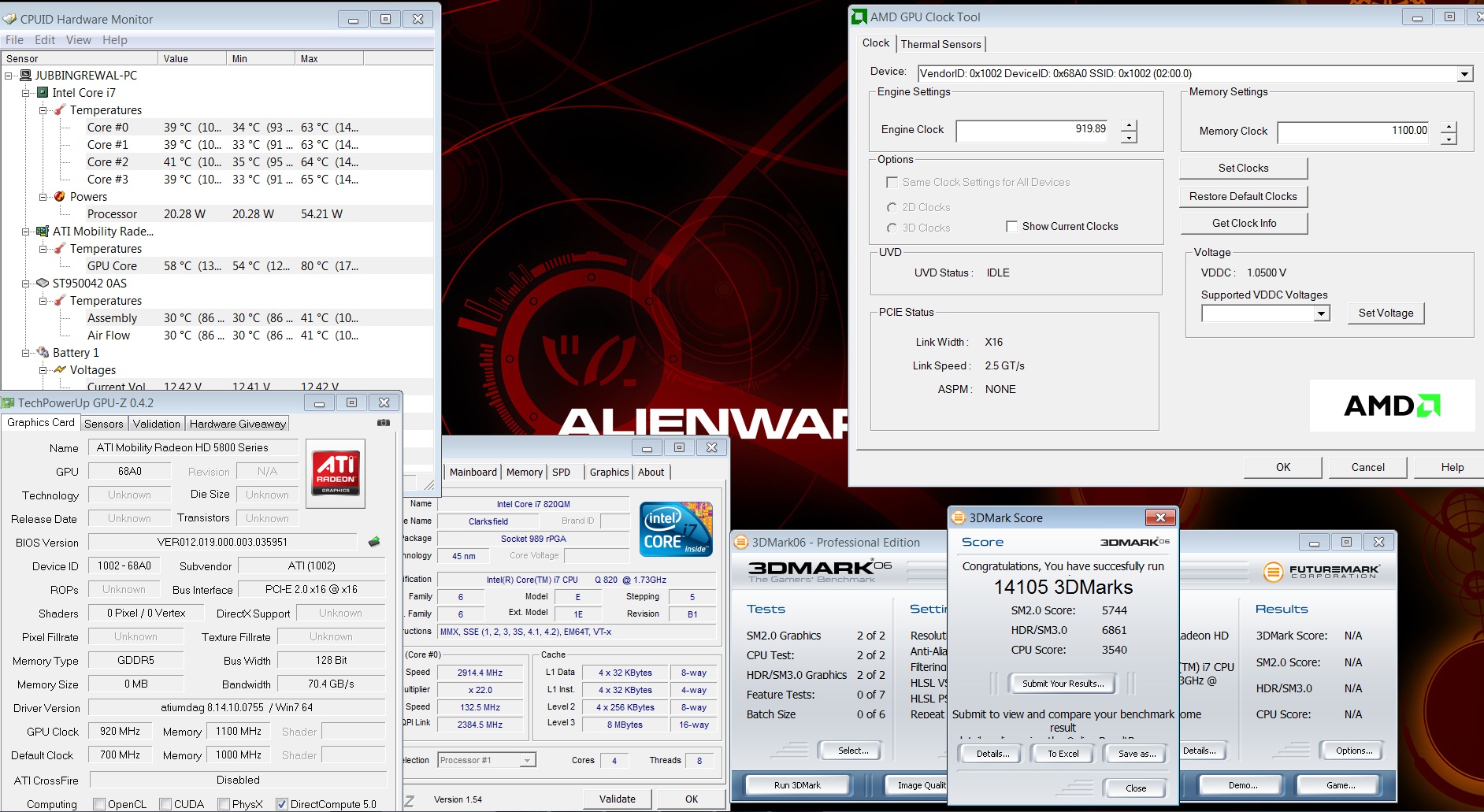1484x812 pixels.
Task: Click Save as button in 3DMark Score
Action: click(1137, 754)
